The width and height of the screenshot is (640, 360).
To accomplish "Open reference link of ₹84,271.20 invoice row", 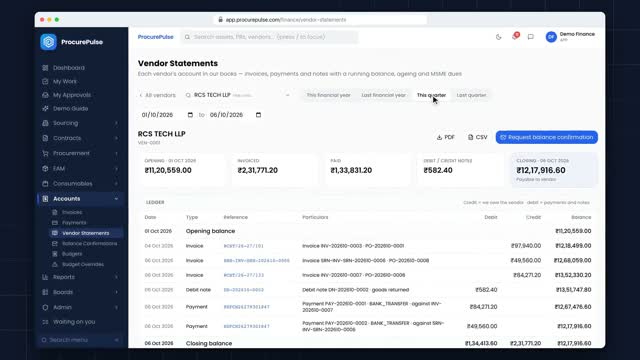I will [244, 275].
